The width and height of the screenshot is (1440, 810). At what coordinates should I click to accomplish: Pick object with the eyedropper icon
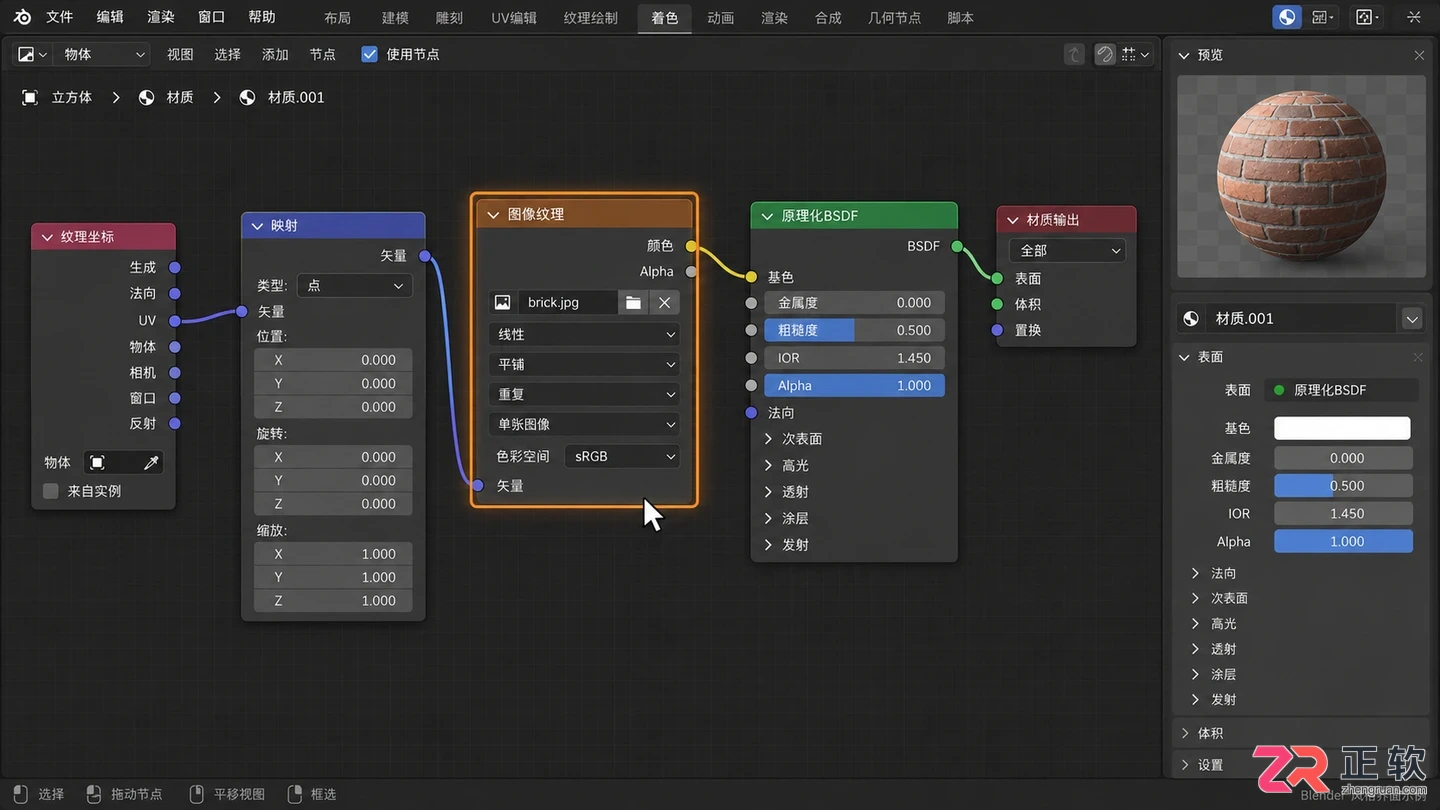pos(151,462)
